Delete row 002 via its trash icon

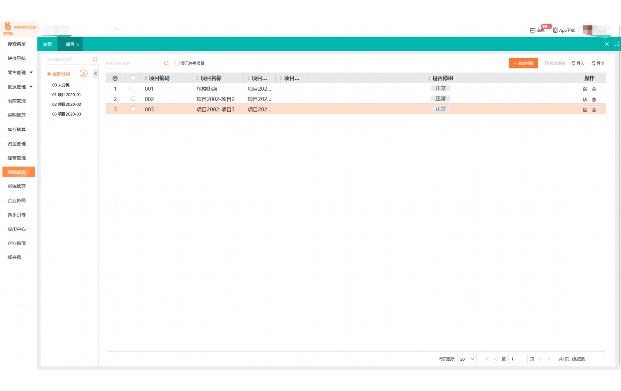(x=594, y=99)
